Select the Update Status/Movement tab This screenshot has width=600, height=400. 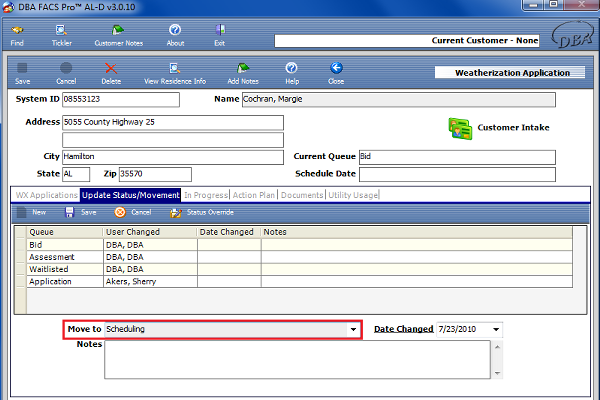coord(130,195)
